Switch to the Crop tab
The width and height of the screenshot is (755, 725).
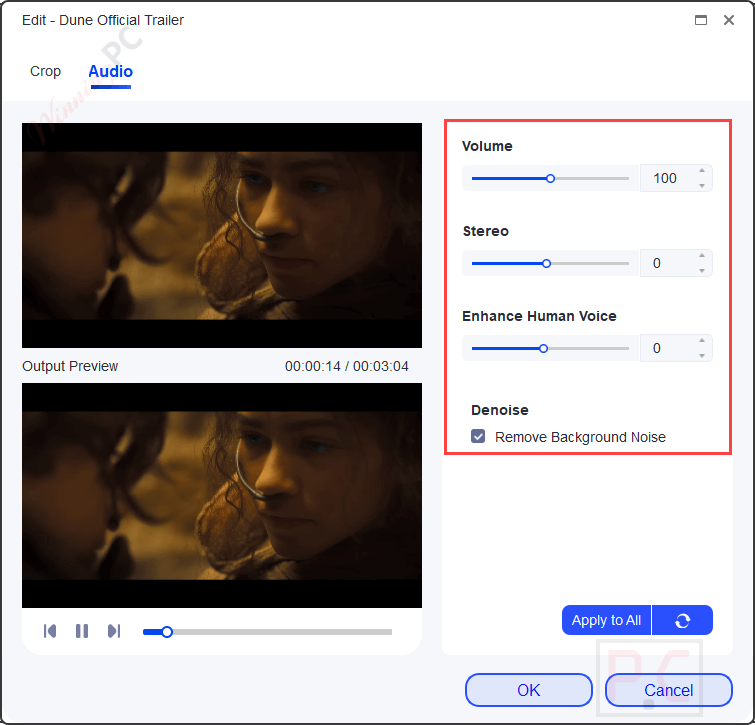[45, 71]
